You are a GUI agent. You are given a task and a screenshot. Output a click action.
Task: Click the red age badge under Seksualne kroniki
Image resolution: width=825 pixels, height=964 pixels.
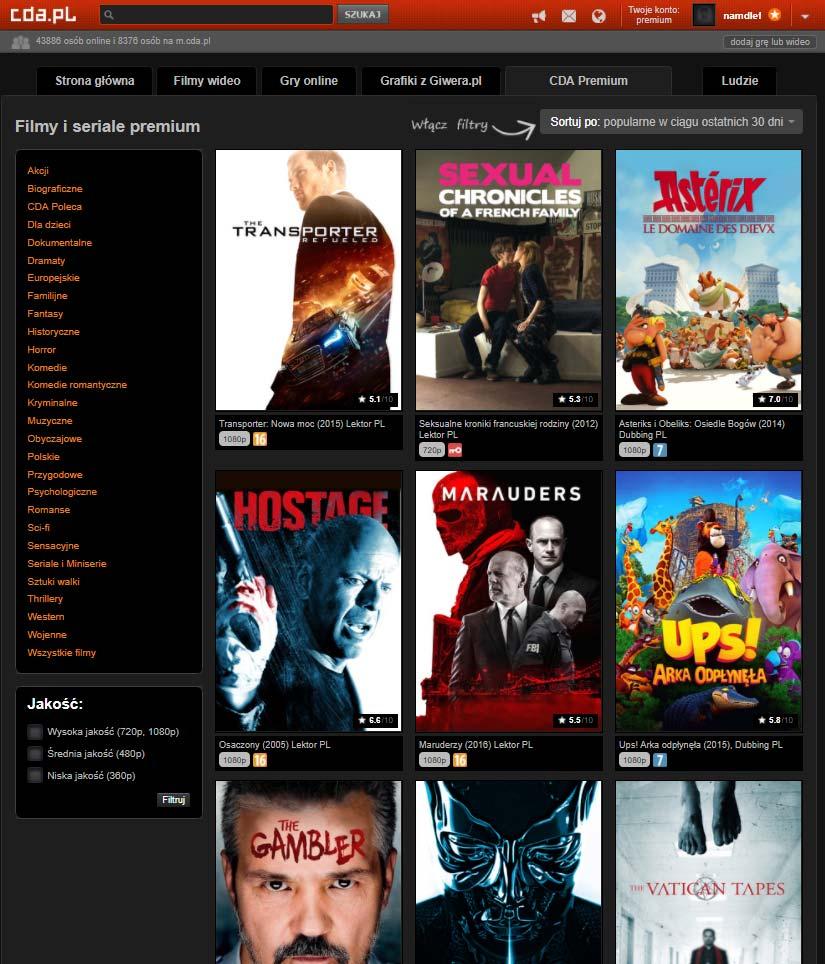[454, 450]
